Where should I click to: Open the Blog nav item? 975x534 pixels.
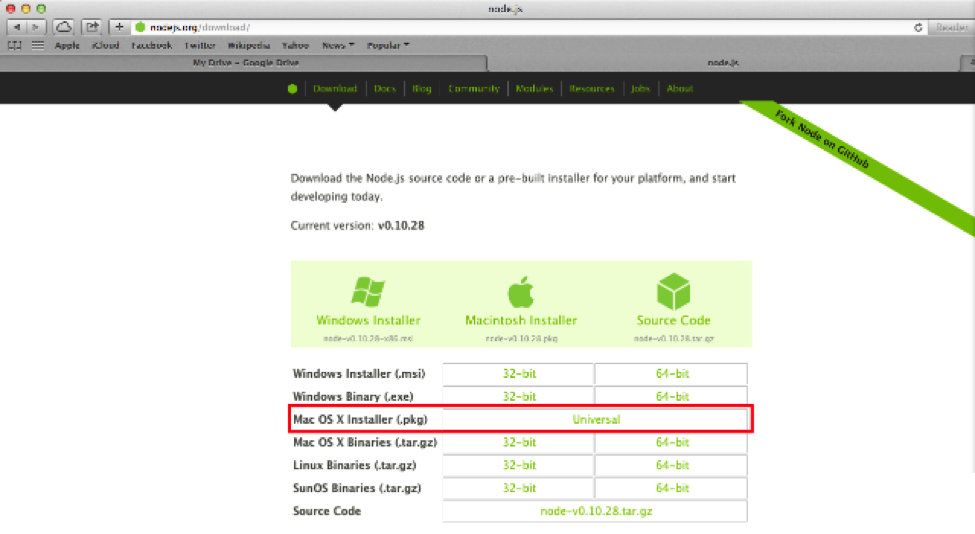422,89
